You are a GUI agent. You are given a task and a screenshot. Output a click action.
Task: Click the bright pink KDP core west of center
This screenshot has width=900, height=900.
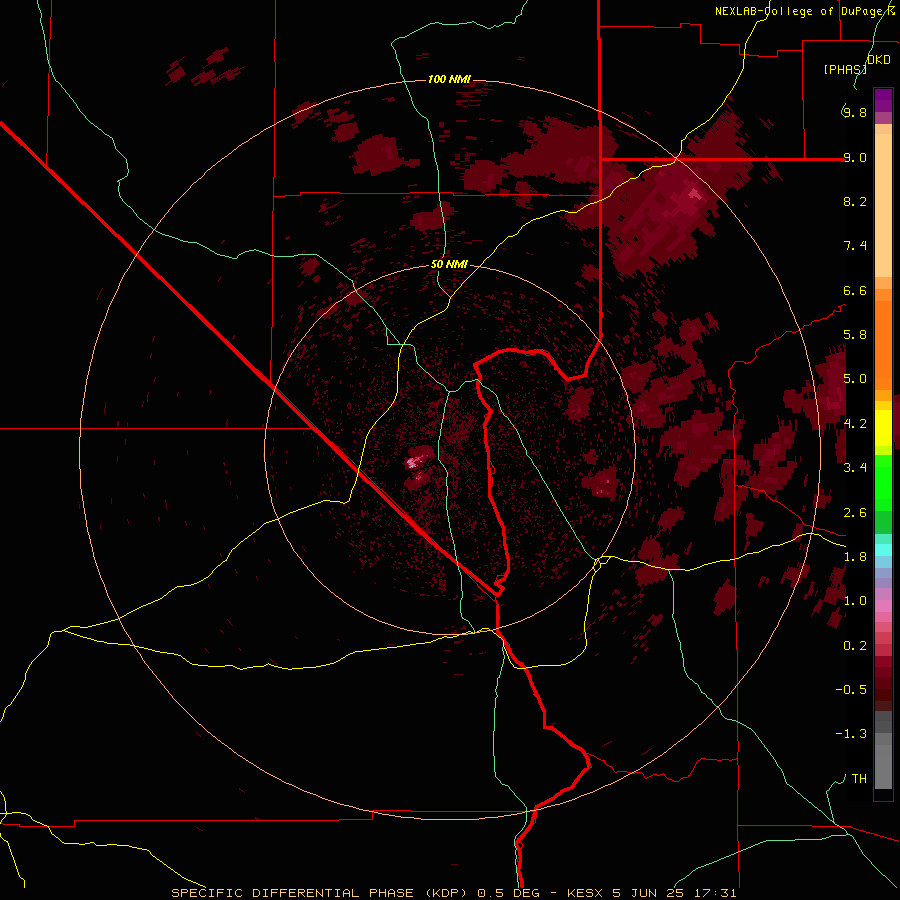click(413, 461)
